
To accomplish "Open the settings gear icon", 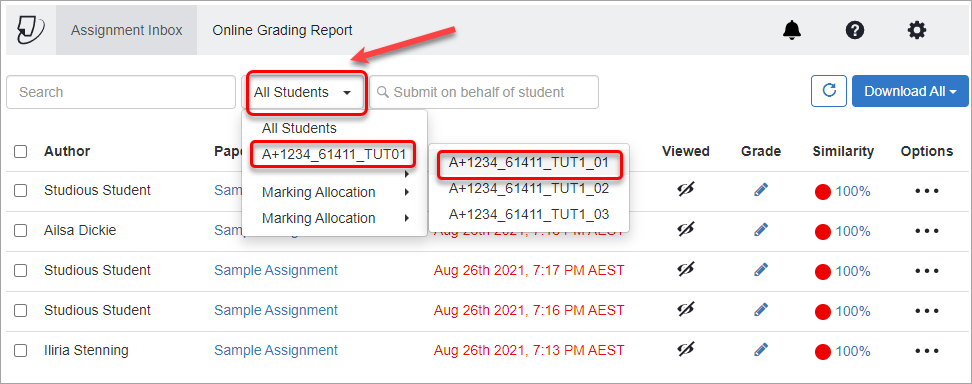I will (x=917, y=30).
